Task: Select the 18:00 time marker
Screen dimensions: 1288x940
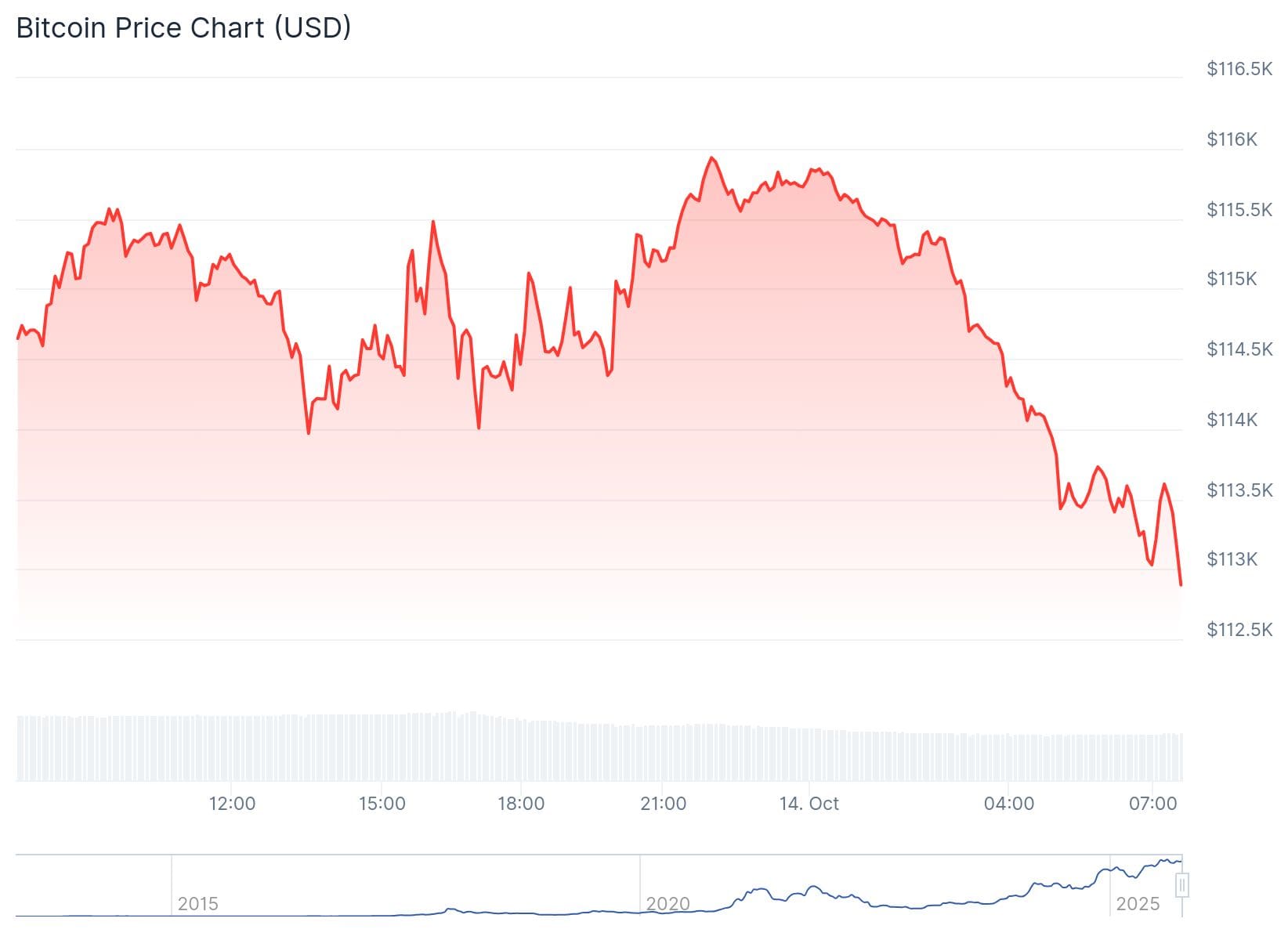Action: (521, 804)
